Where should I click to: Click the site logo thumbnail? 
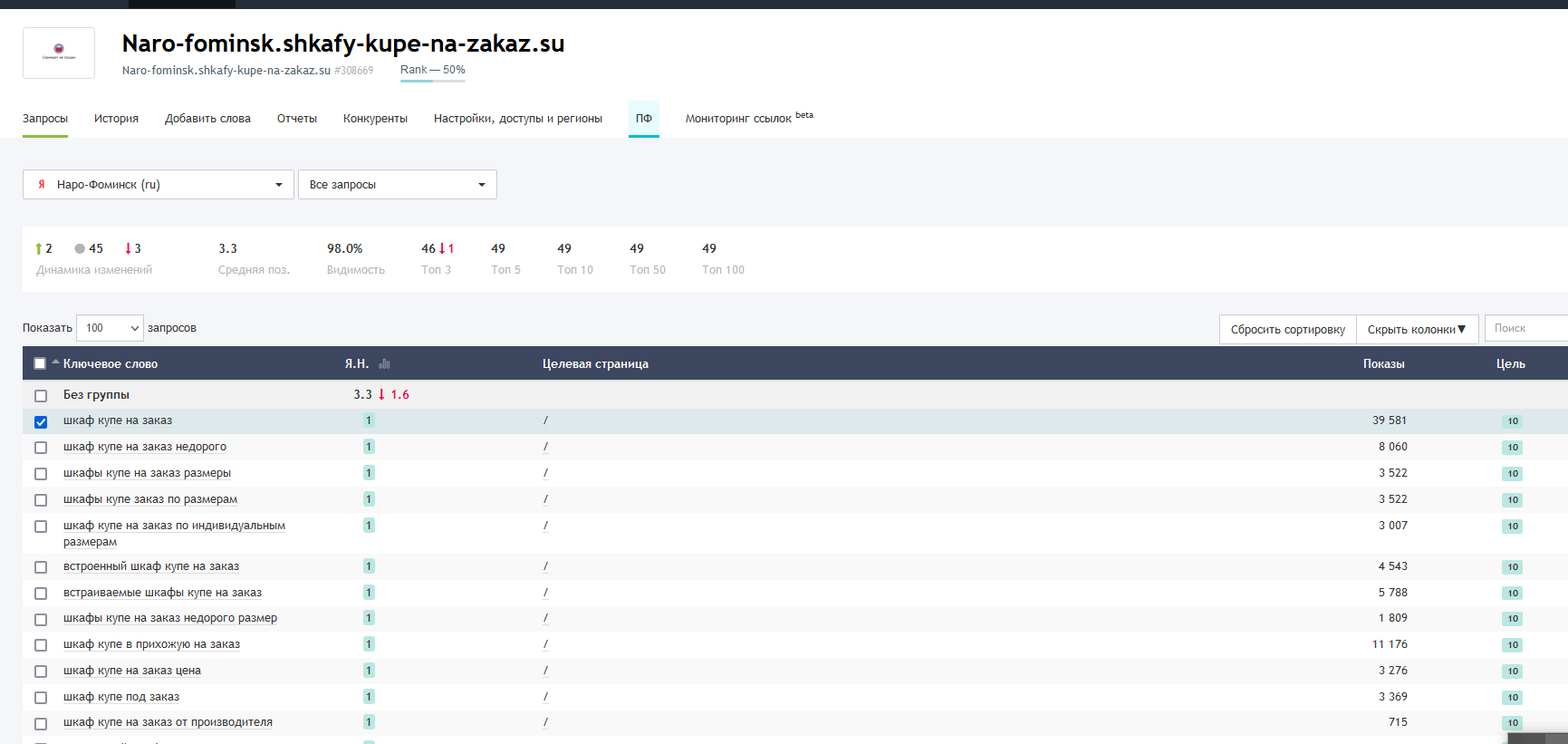(59, 53)
